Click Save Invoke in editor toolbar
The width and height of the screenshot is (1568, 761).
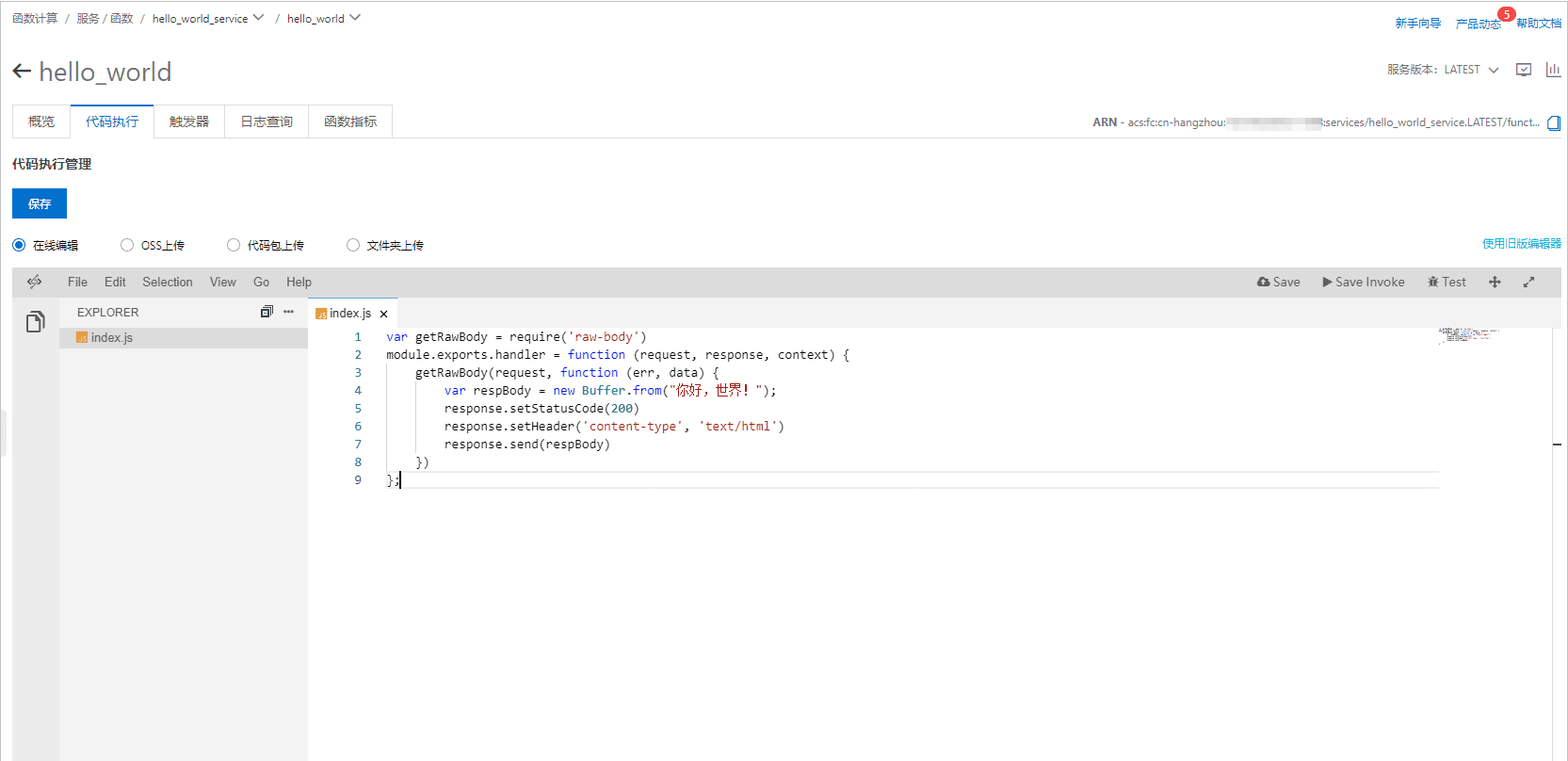point(1363,282)
